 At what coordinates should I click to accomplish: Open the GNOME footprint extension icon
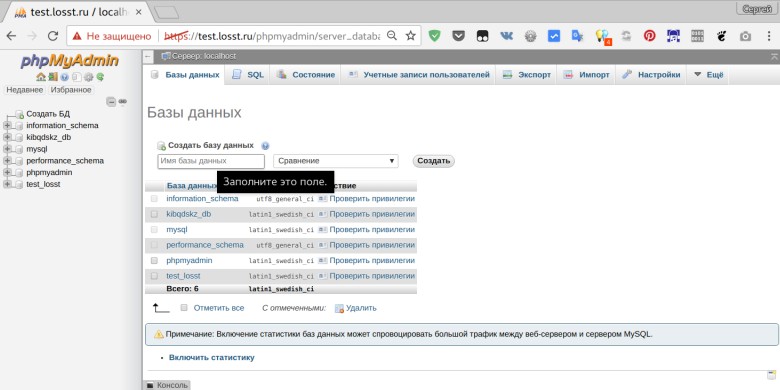(x=721, y=36)
